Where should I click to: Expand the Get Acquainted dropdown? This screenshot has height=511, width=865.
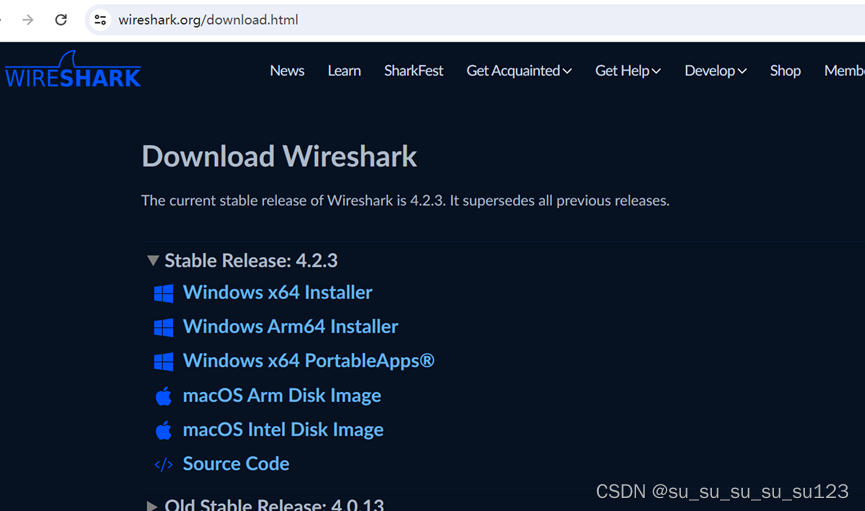coord(519,71)
